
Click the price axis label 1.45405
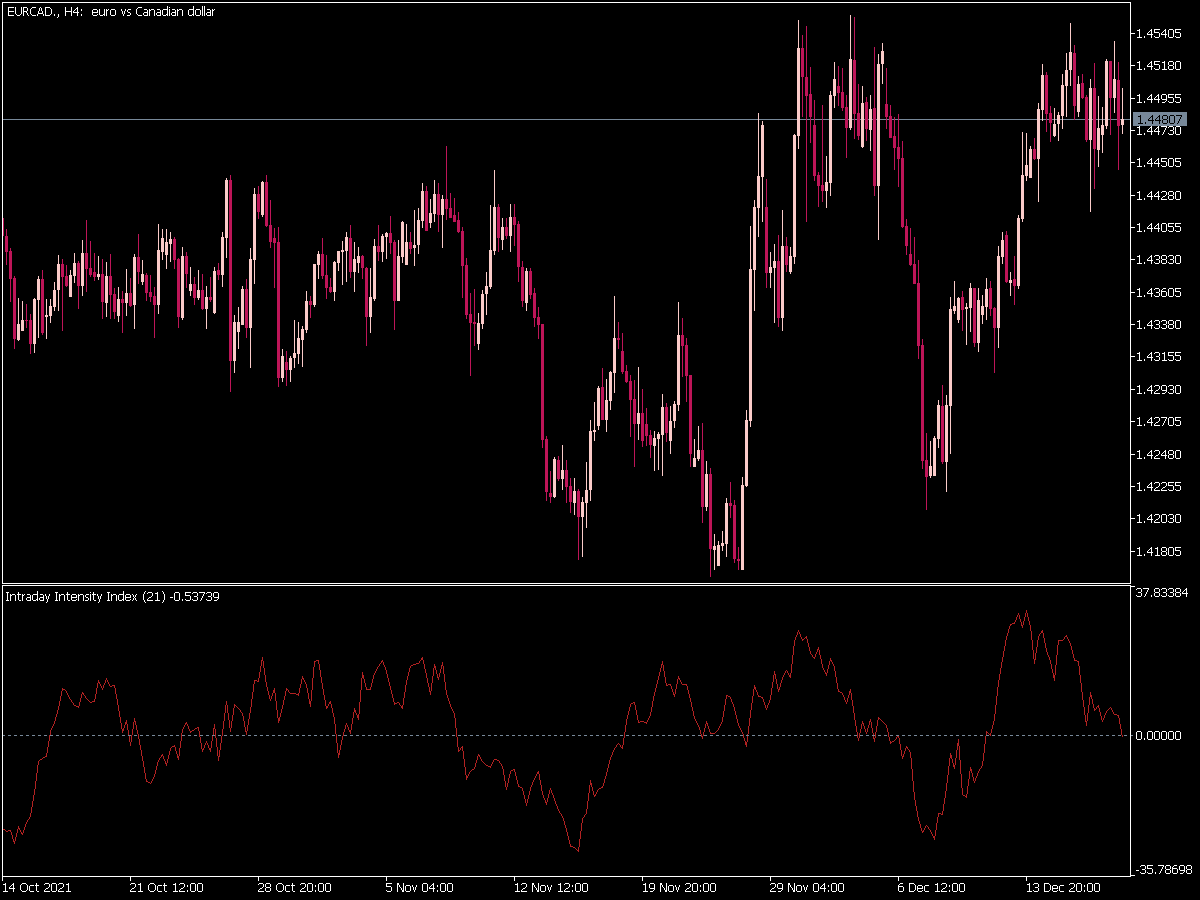pyautogui.click(x=1158, y=34)
